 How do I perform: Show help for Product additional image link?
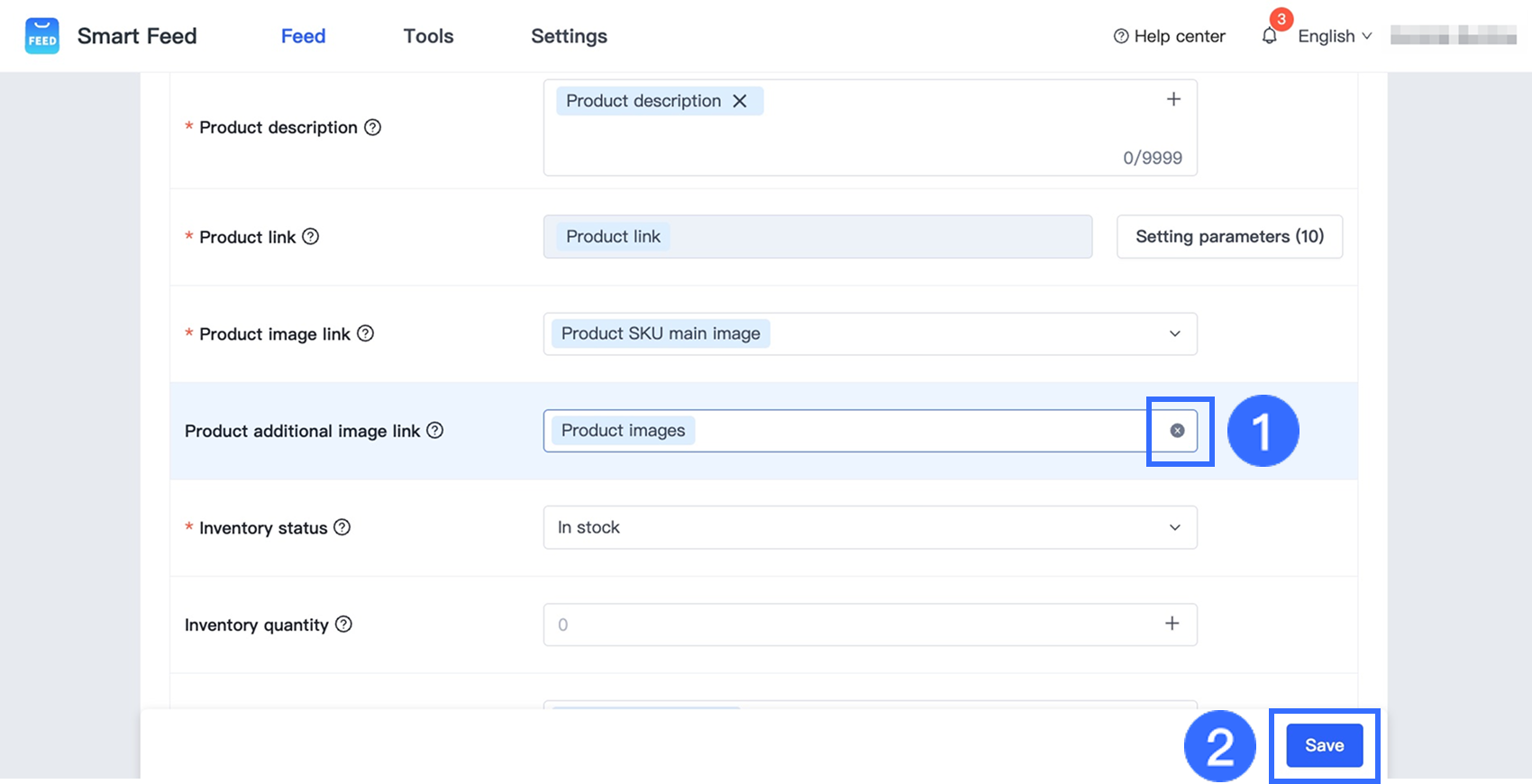435,431
